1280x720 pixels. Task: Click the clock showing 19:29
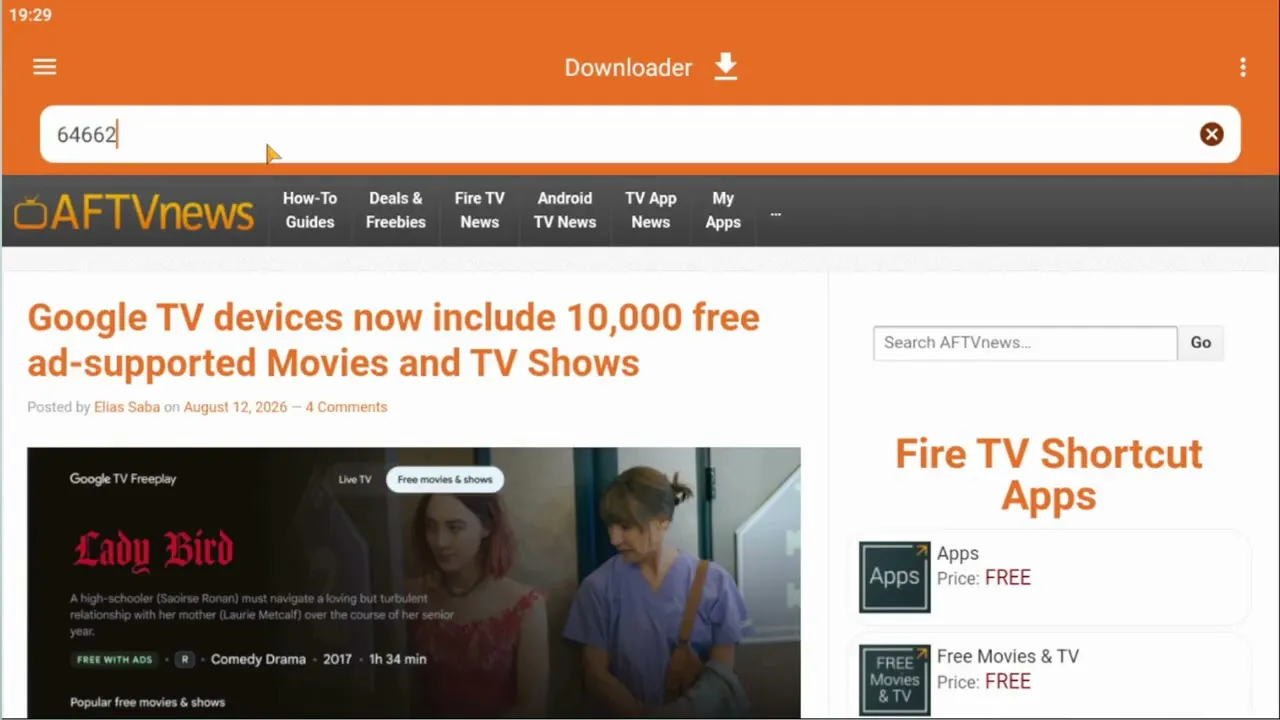pos(30,15)
